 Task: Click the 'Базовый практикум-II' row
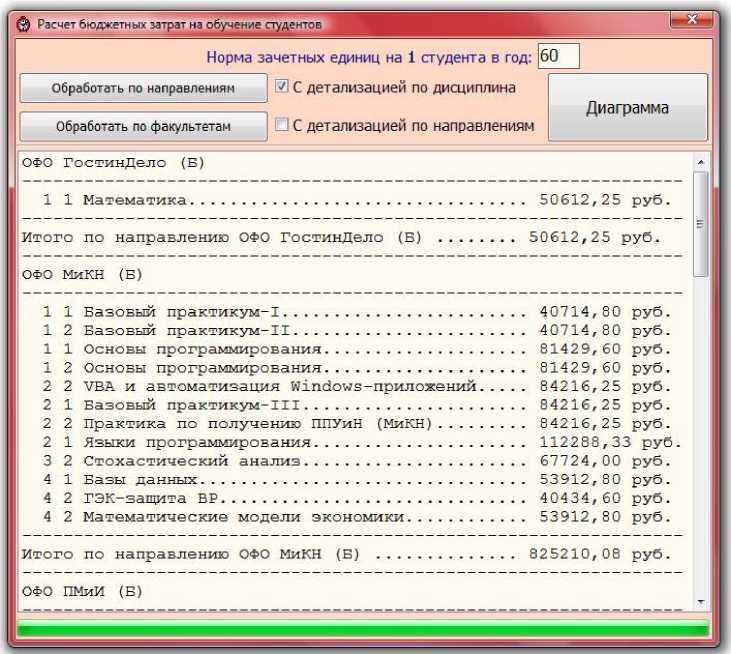coord(357,330)
